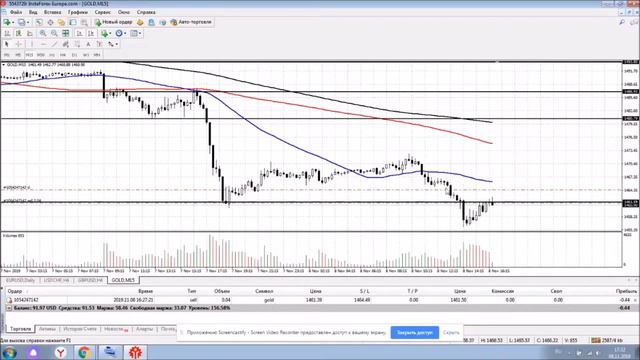Screen dimensions: 640x360
Task: Expand the Indicators dropdown arrow
Action: (x=110, y=33)
